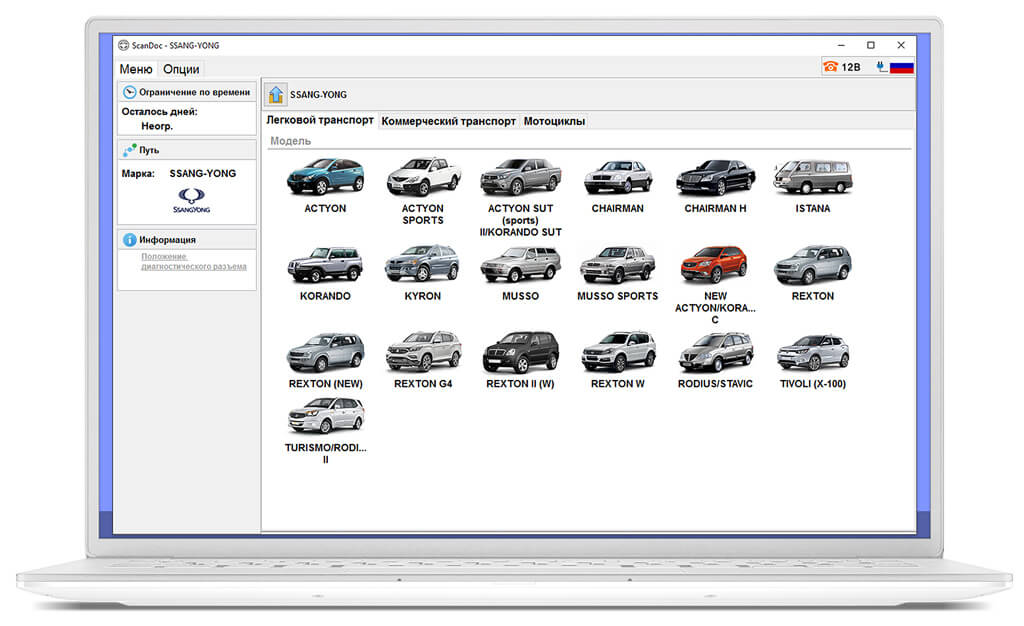Choose the KORANDO model icon
The height and width of the screenshot is (626, 1024).
pos(325,264)
